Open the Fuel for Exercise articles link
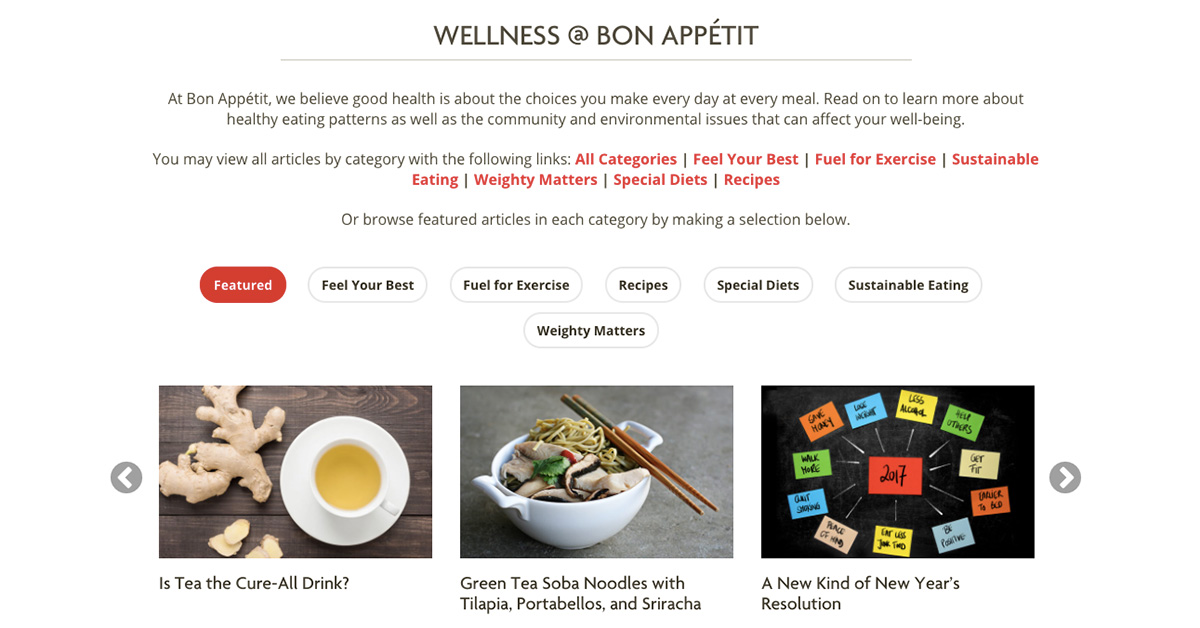The image size is (1200, 628). click(x=875, y=159)
